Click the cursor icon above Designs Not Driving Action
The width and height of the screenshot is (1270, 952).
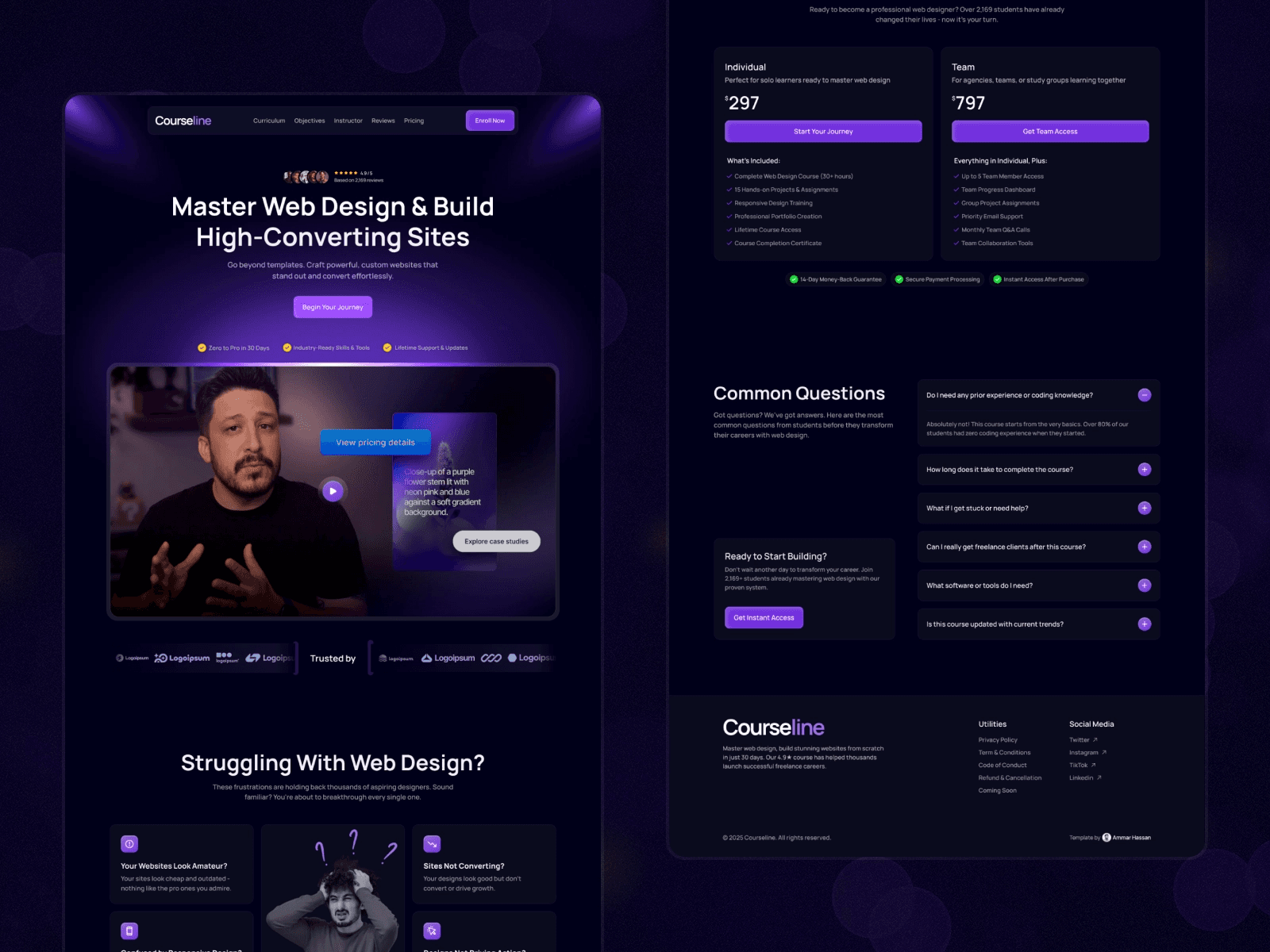433,931
